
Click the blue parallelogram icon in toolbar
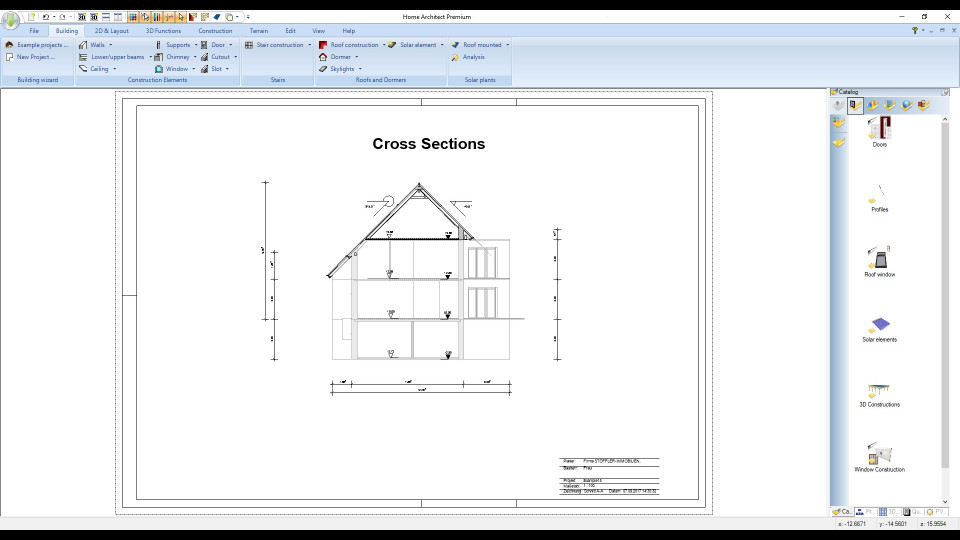[x=217, y=17]
